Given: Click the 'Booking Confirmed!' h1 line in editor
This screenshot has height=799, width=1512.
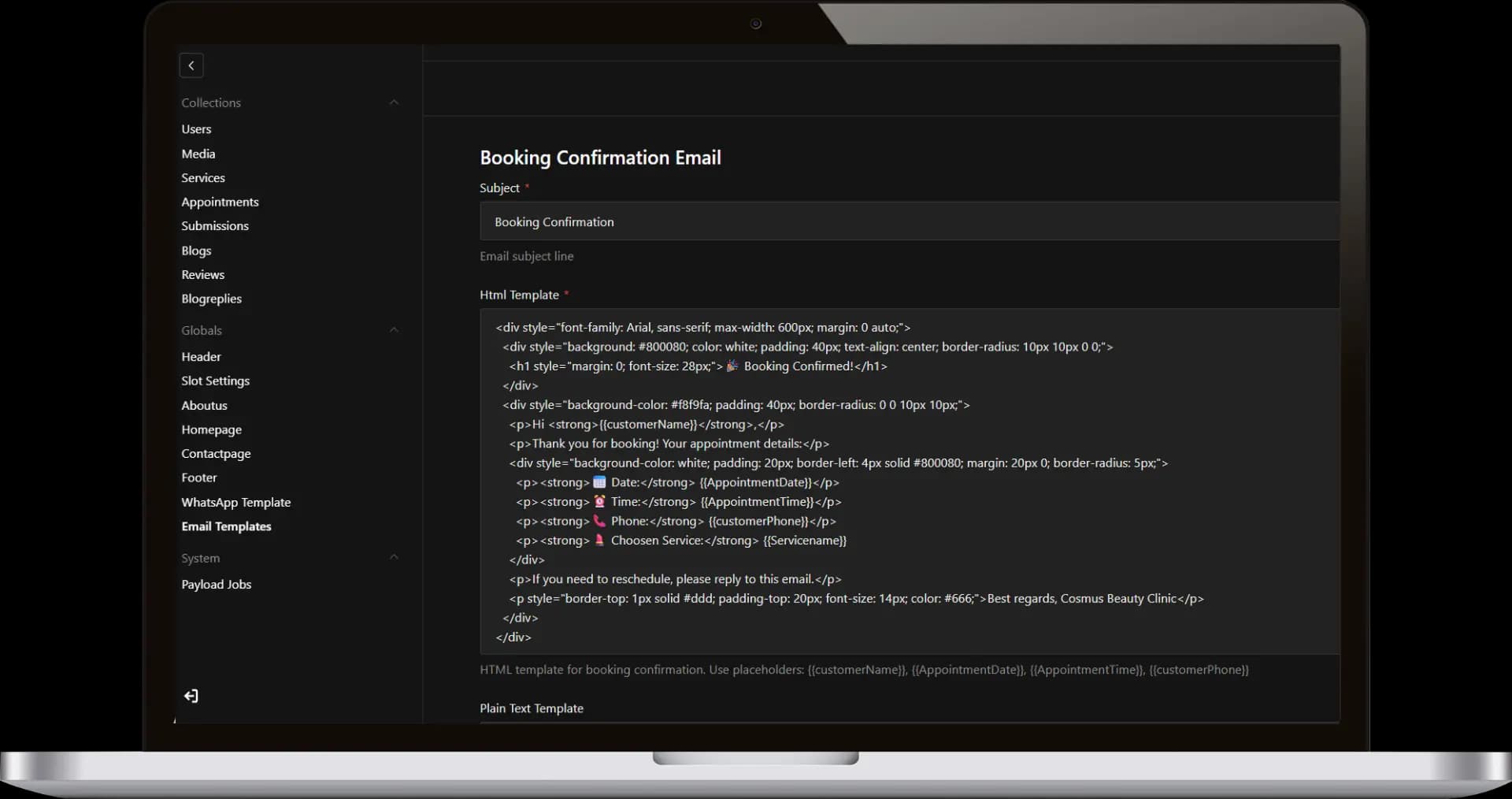Looking at the screenshot, I should click(699, 366).
